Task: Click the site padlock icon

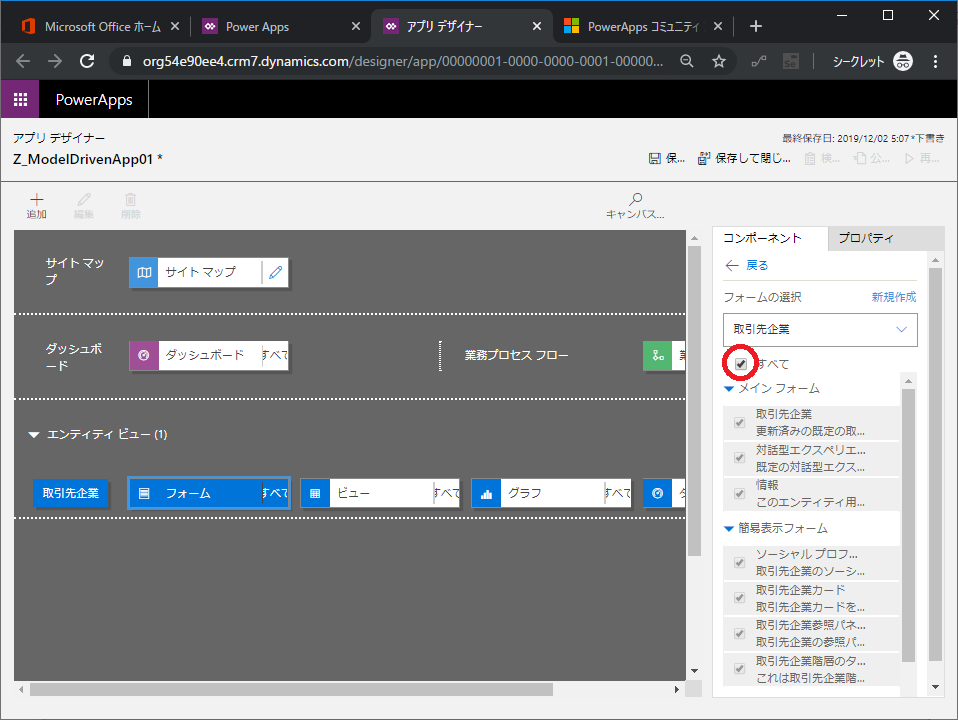Action: click(x=127, y=61)
